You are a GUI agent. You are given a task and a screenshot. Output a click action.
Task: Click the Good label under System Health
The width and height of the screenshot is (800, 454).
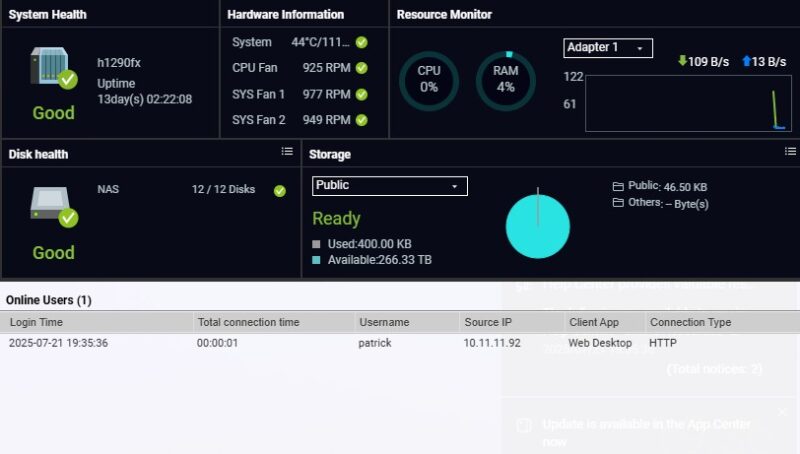pyautogui.click(x=54, y=113)
